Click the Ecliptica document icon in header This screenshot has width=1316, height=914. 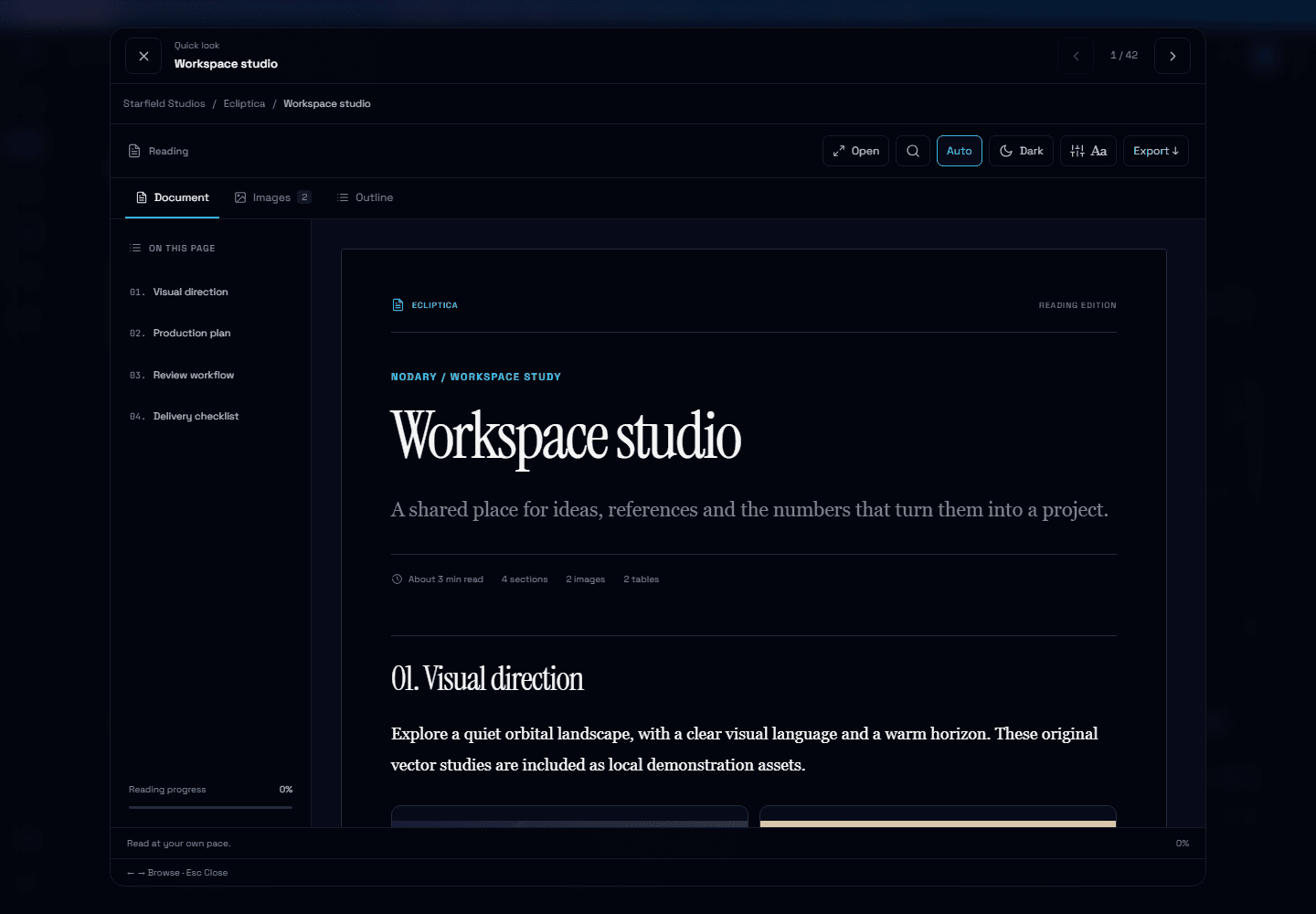click(x=398, y=304)
